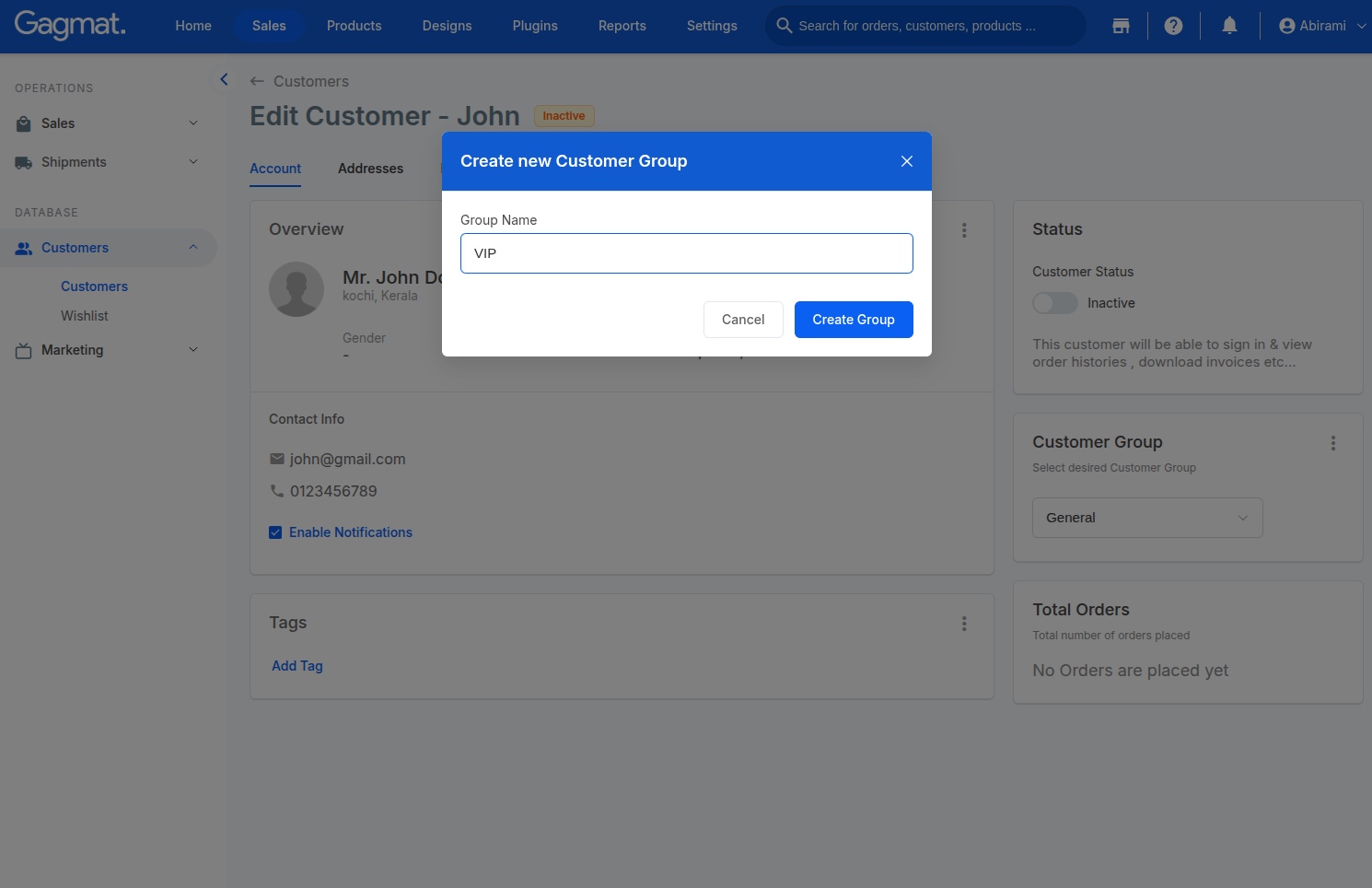Open the General customer group dropdown
This screenshot has height=888, width=1372.
click(x=1147, y=518)
